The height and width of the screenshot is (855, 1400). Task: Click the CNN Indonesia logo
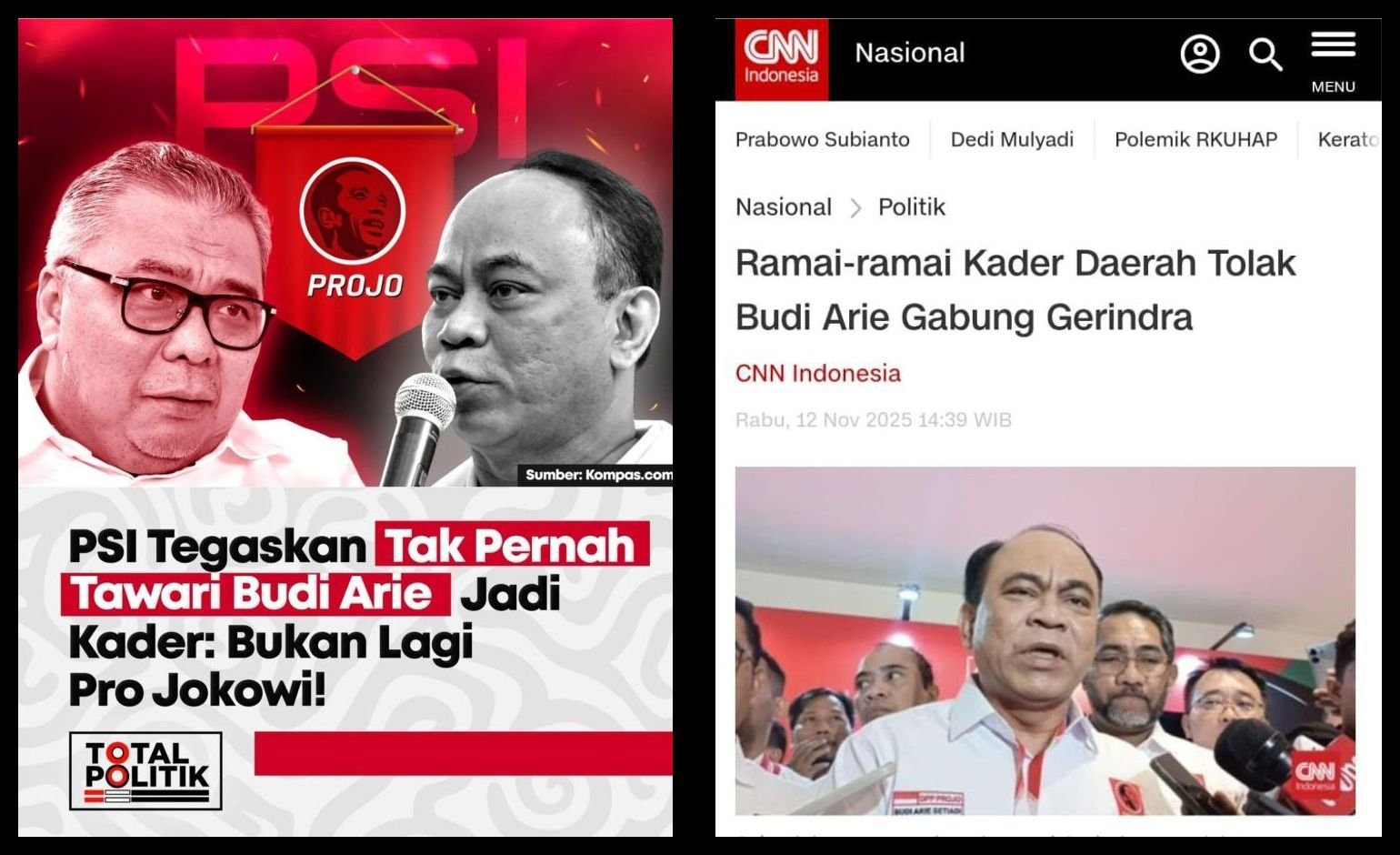[x=782, y=57]
